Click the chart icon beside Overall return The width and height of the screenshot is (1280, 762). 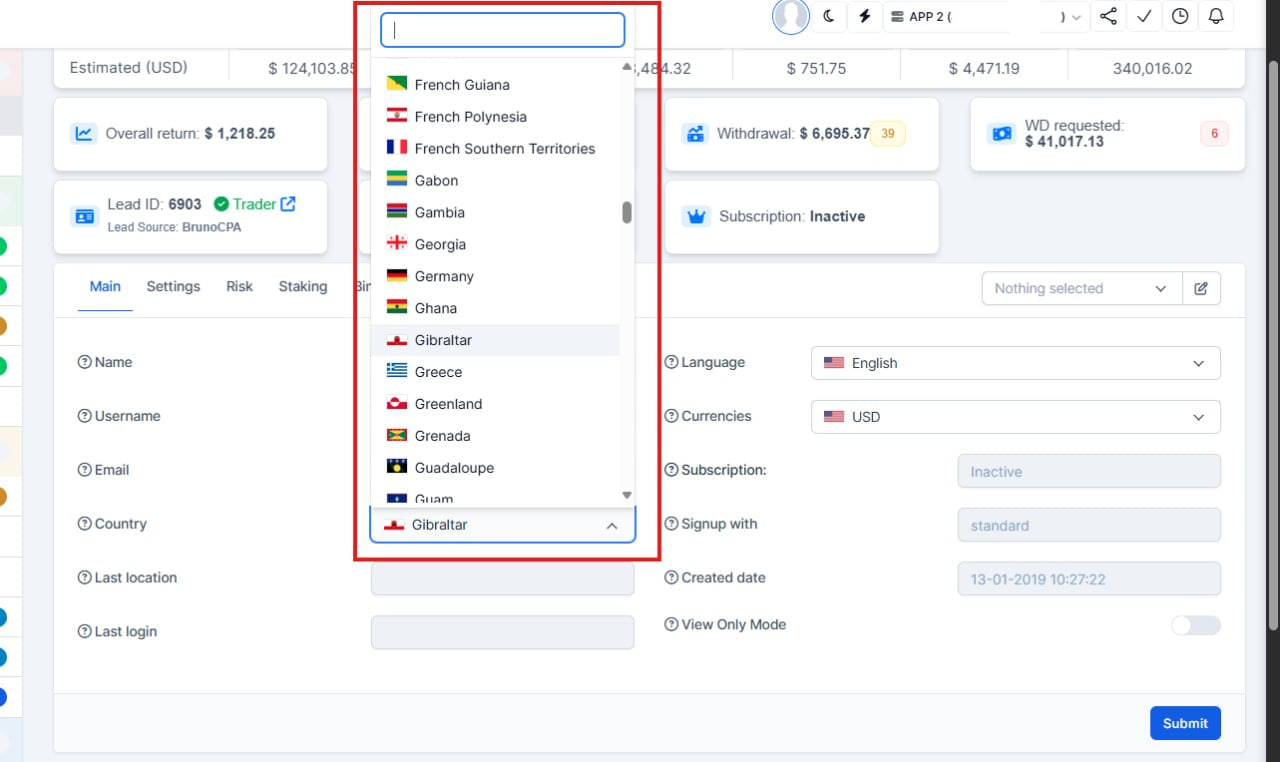pyautogui.click(x=83, y=133)
